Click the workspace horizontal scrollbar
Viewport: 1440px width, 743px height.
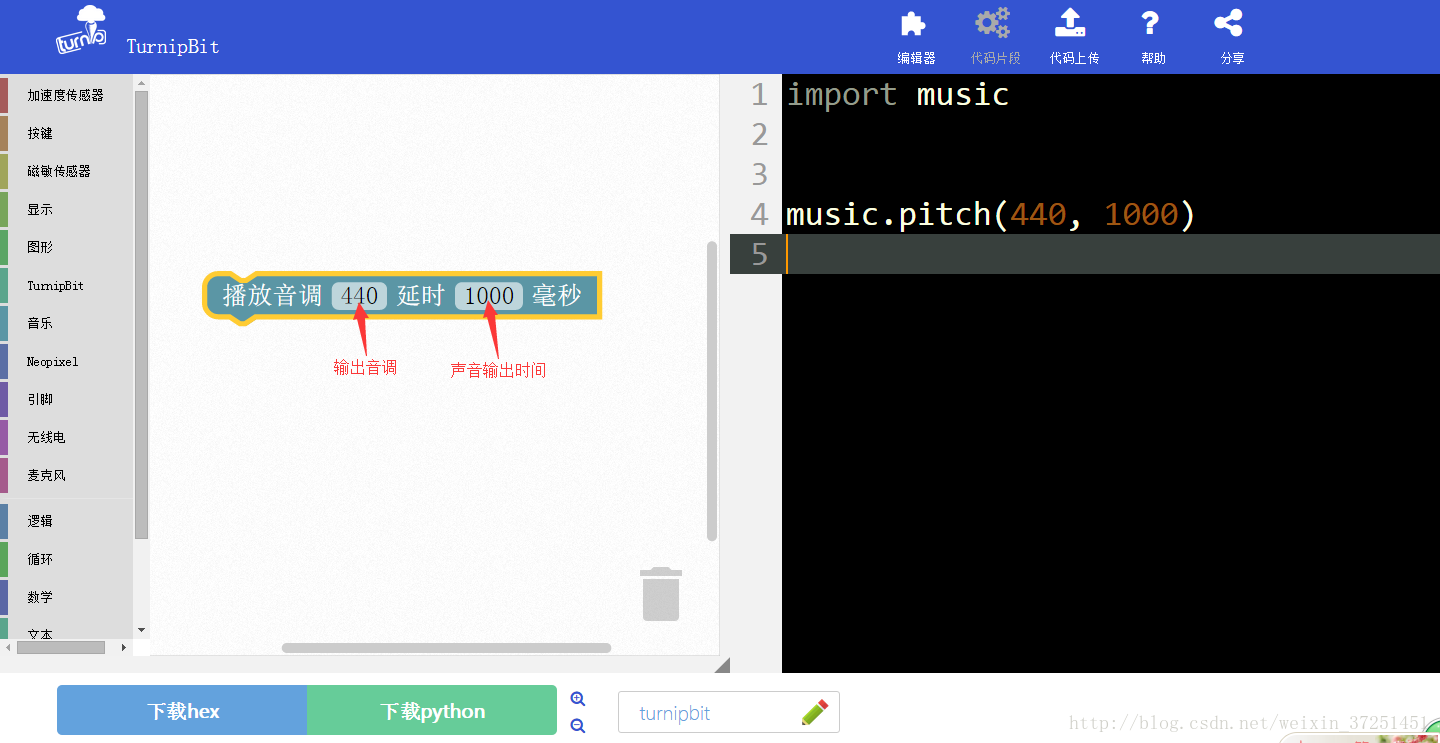click(446, 648)
